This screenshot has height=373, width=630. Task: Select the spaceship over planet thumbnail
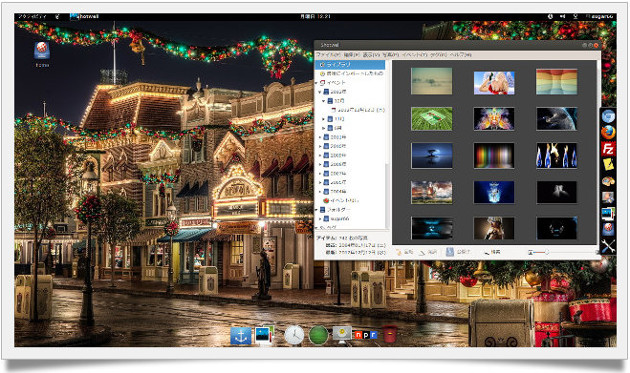pyautogui.click(x=556, y=119)
